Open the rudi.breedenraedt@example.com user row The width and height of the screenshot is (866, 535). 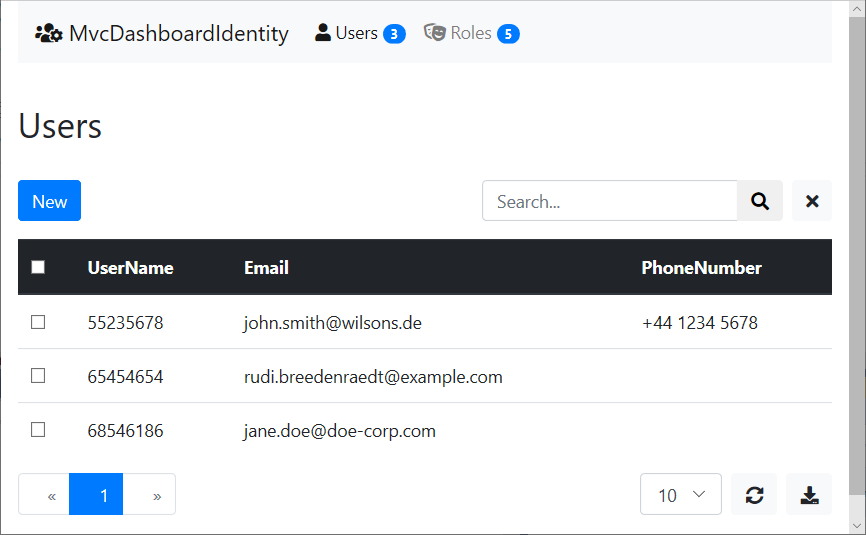pos(372,377)
